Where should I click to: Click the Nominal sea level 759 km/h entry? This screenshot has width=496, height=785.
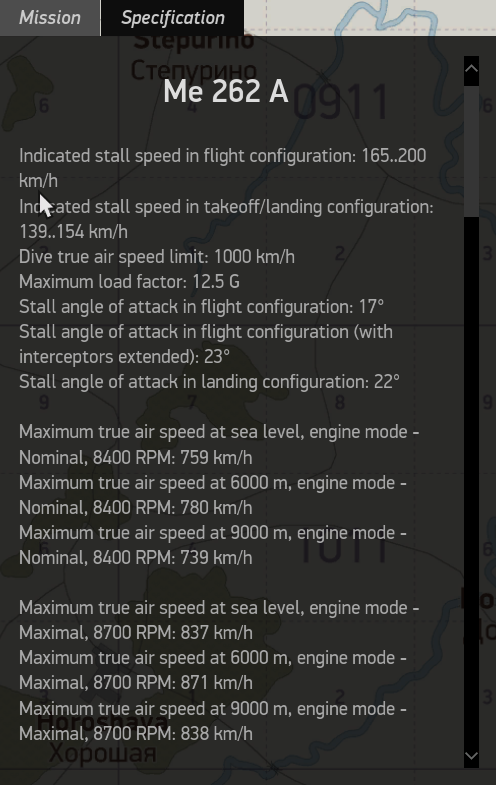[x=219, y=445]
